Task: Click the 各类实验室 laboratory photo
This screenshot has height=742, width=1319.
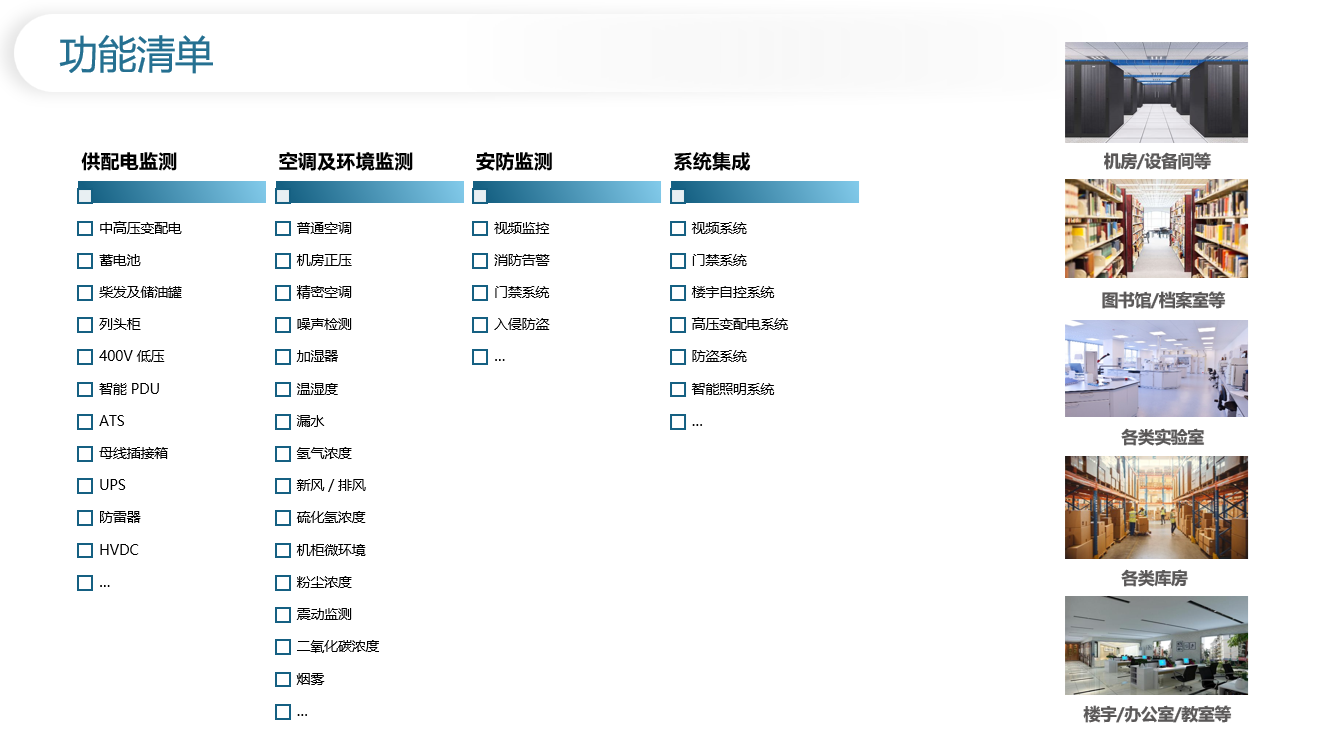Action: click(1156, 368)
